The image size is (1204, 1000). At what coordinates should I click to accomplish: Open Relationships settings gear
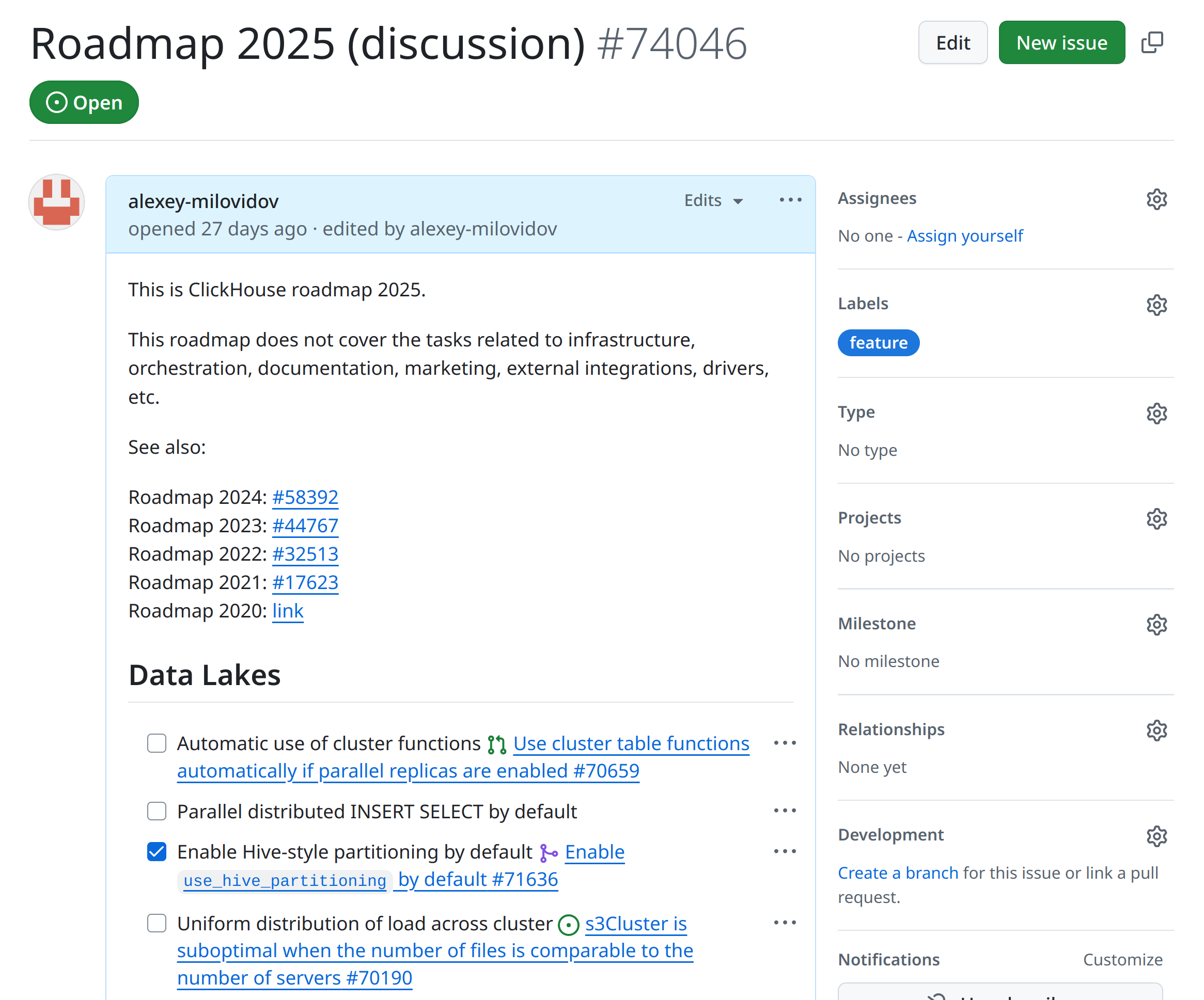[x=1156, y=731]
